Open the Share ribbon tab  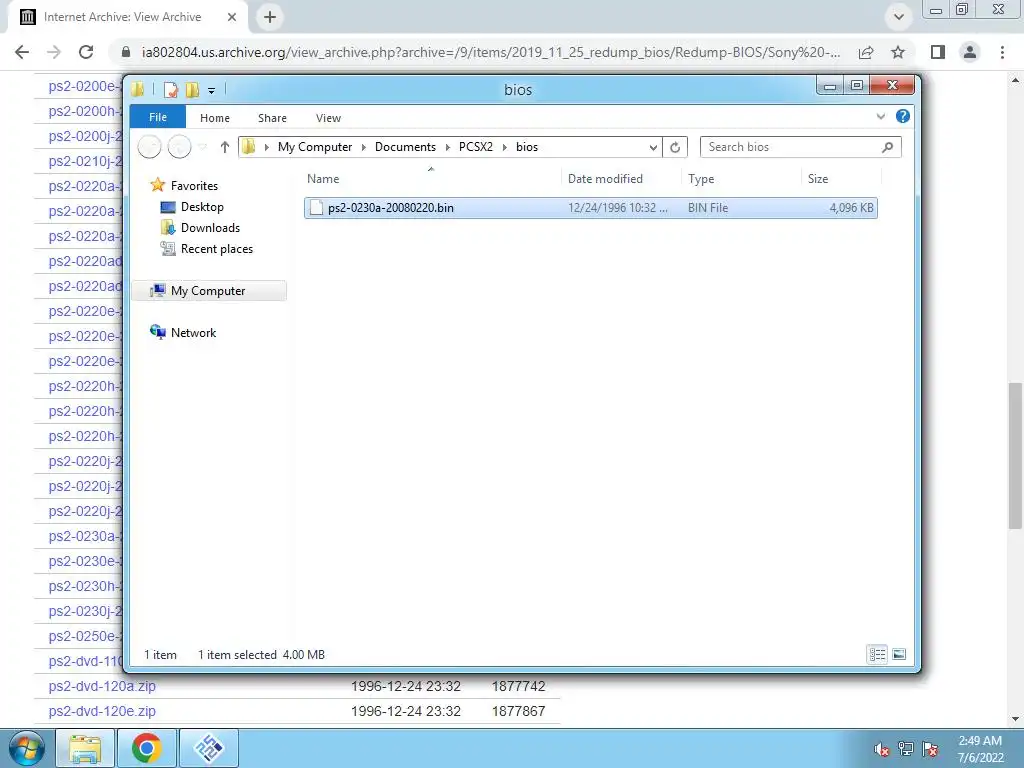click(x=272, y=118)
